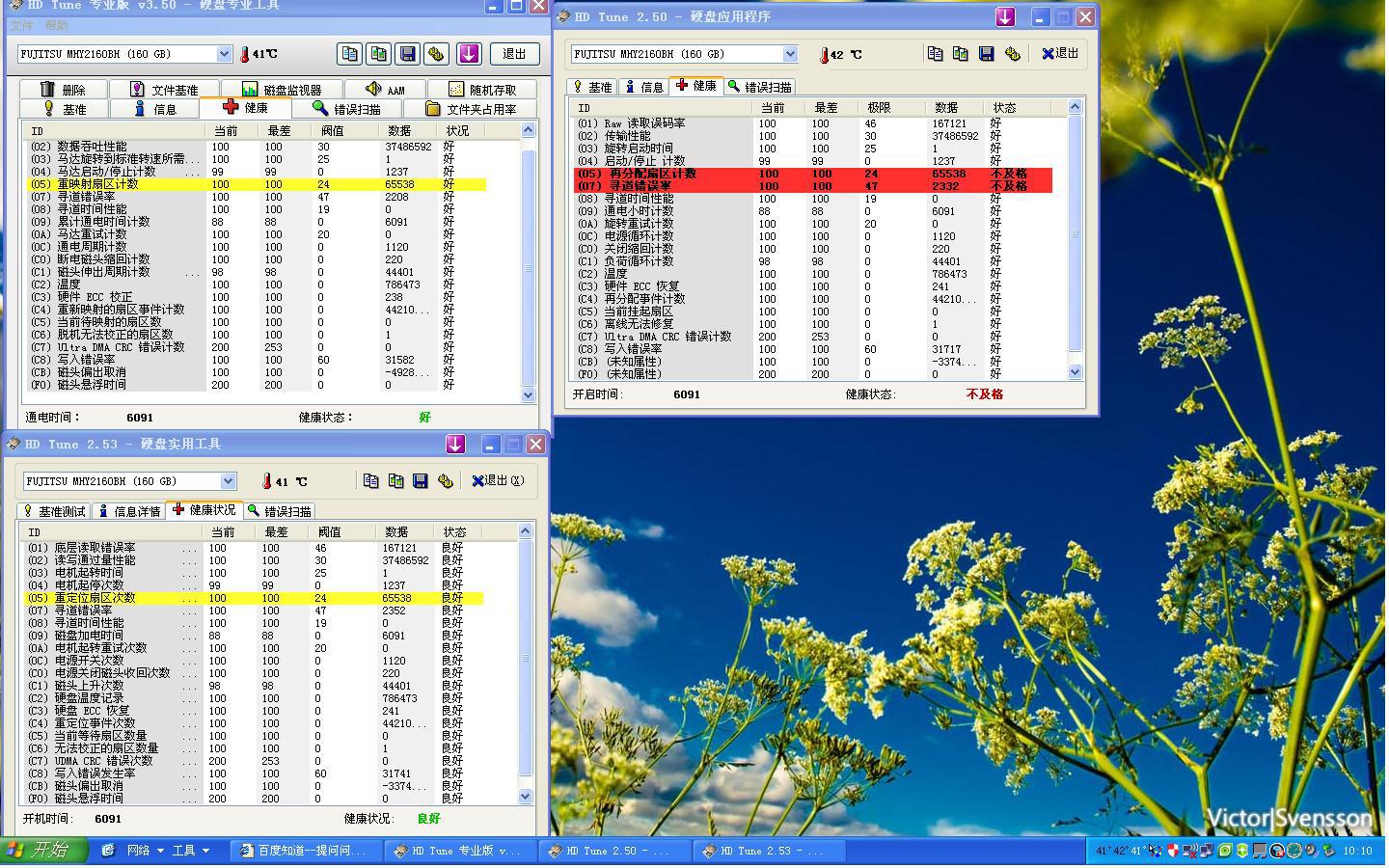Image resolution: width=1389 pixels, height=868 pixels.
Task: Select highlighted 重定位扇区次数 row in HD Tune 2.53
Action: pyautogui.click(x=254, y=598)
